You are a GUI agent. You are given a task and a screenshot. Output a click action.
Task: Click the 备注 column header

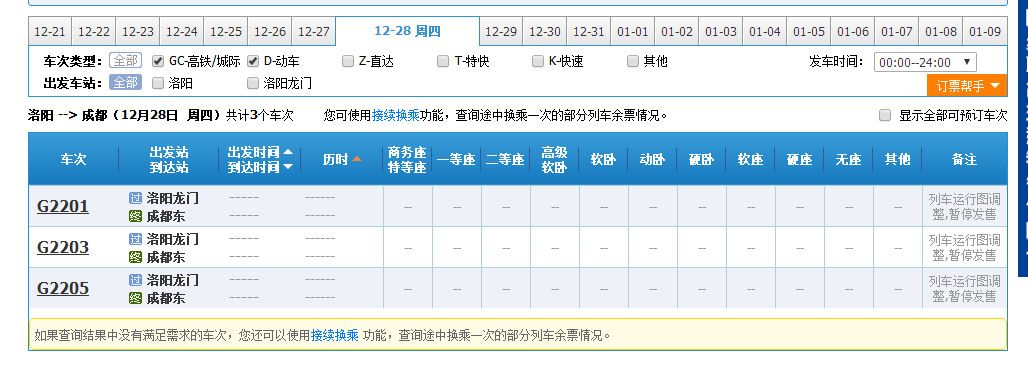point(964,159)
